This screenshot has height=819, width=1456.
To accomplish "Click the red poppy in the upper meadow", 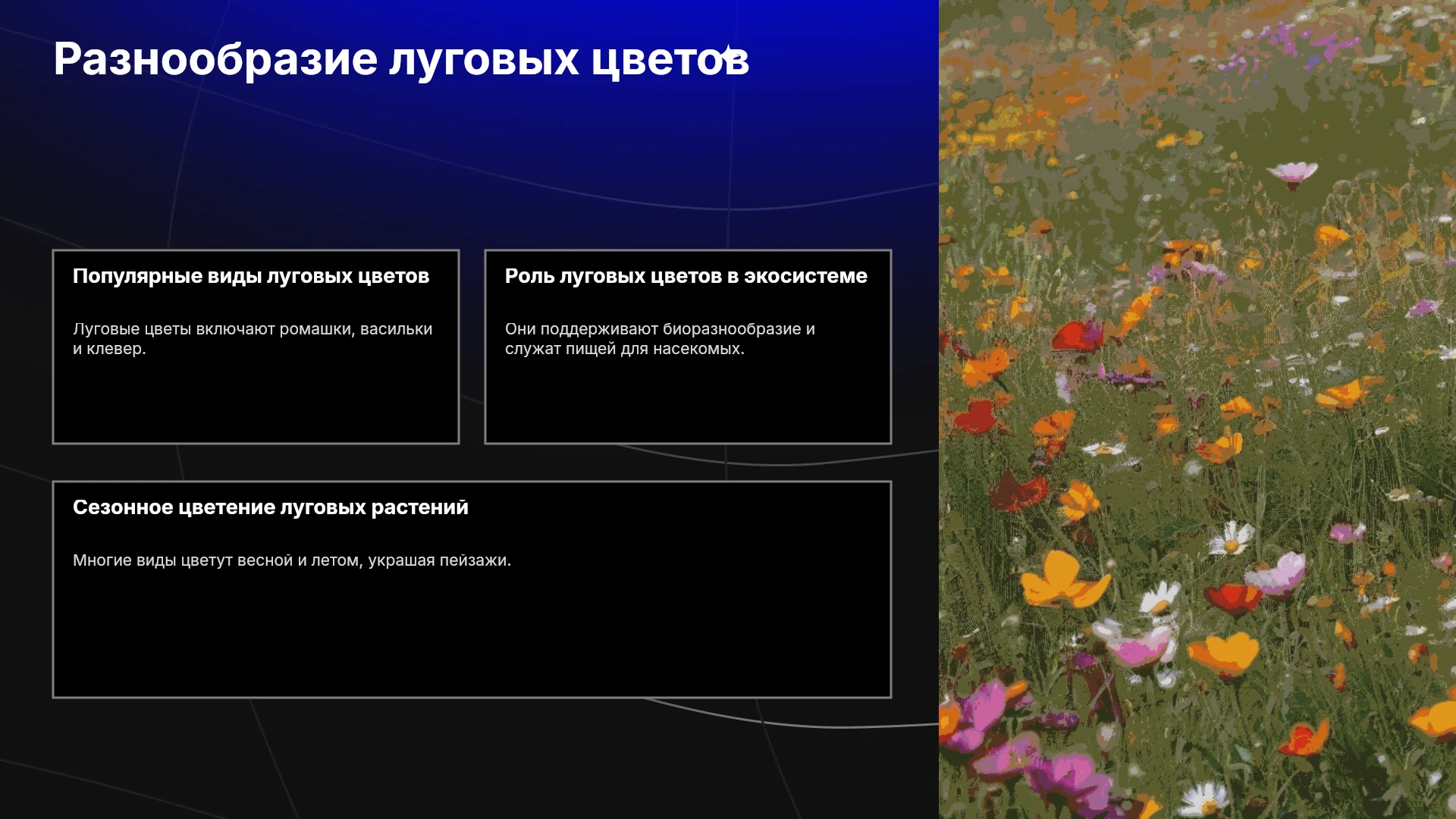I will click(x=1075, y=336).
